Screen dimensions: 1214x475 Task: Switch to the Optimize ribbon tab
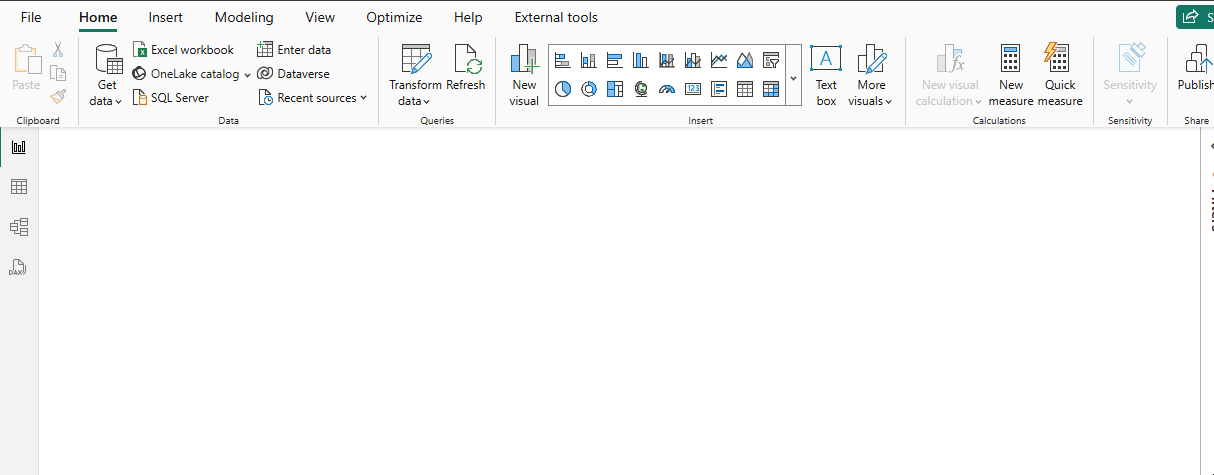tap(394, 17)
